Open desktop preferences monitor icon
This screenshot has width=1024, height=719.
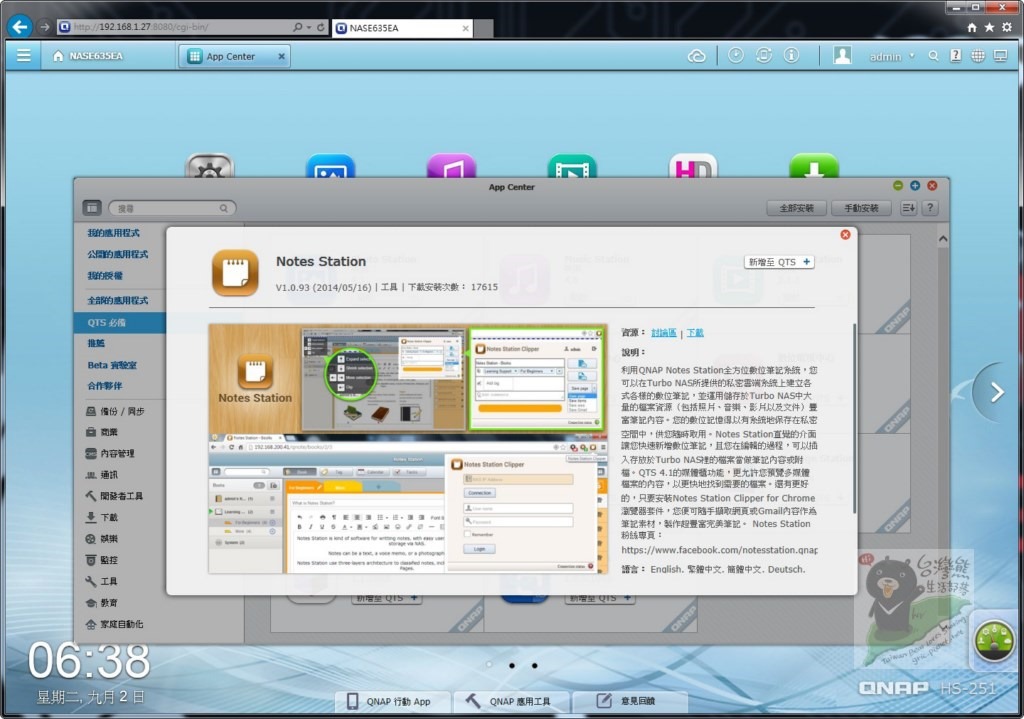pos(1000,56)
